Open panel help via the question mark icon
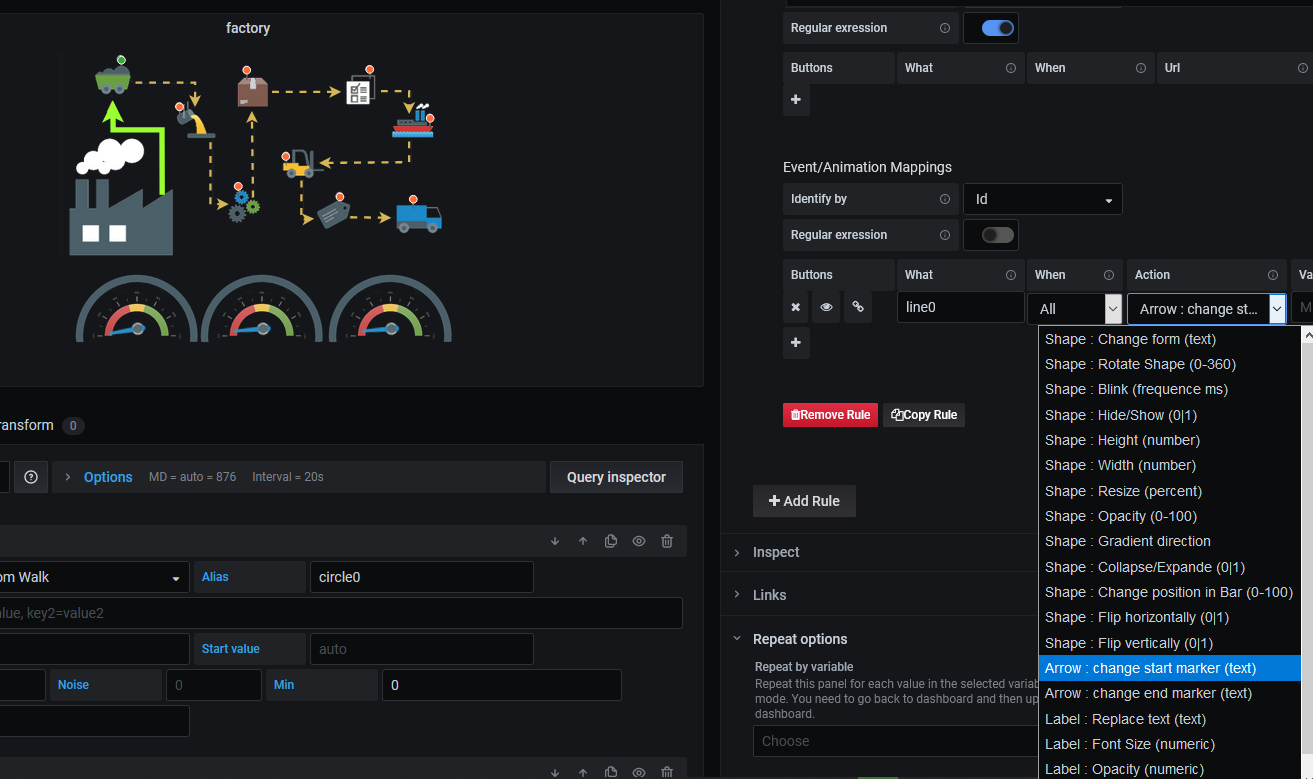 [30, 477]
